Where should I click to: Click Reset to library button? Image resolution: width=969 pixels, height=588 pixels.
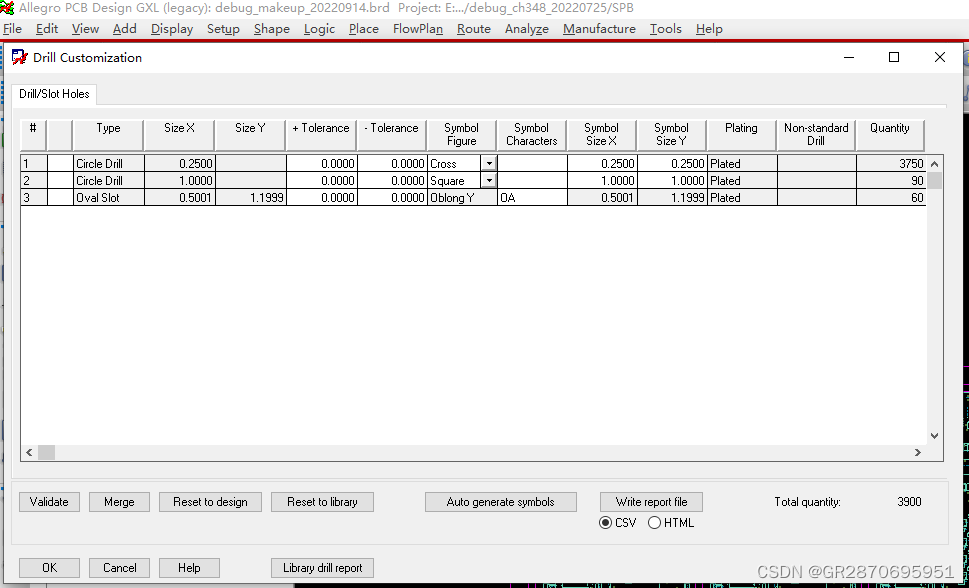322,502
